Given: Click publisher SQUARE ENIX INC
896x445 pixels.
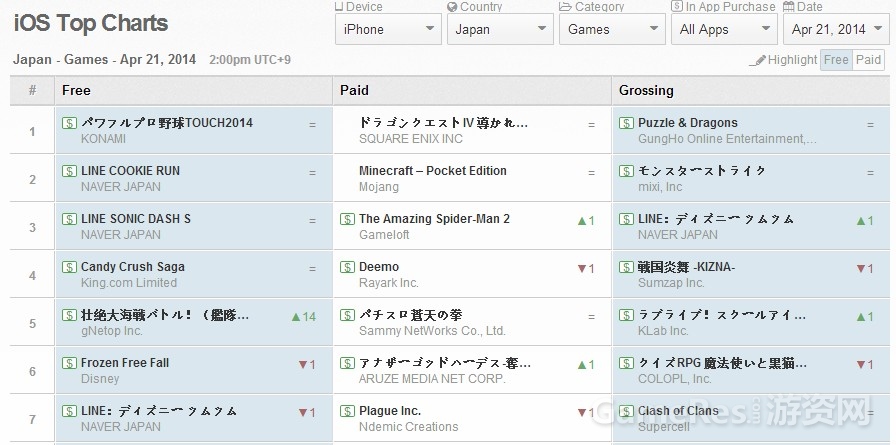Looking at the screenshot, I should tap(411, 139).
